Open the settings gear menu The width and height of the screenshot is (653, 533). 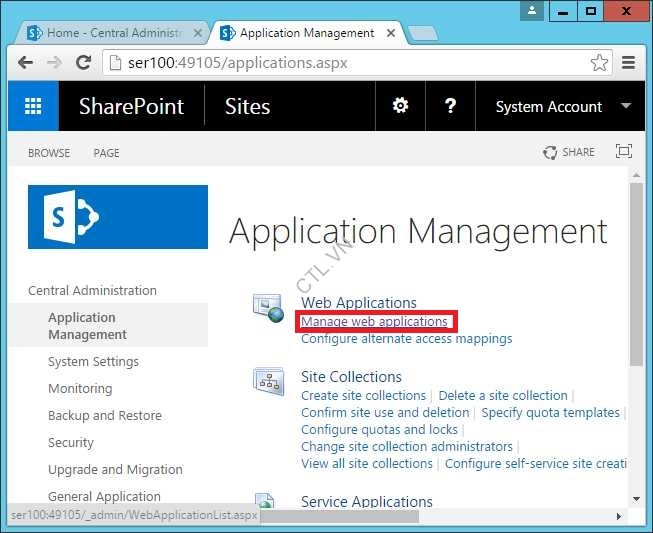pos(400,106)
